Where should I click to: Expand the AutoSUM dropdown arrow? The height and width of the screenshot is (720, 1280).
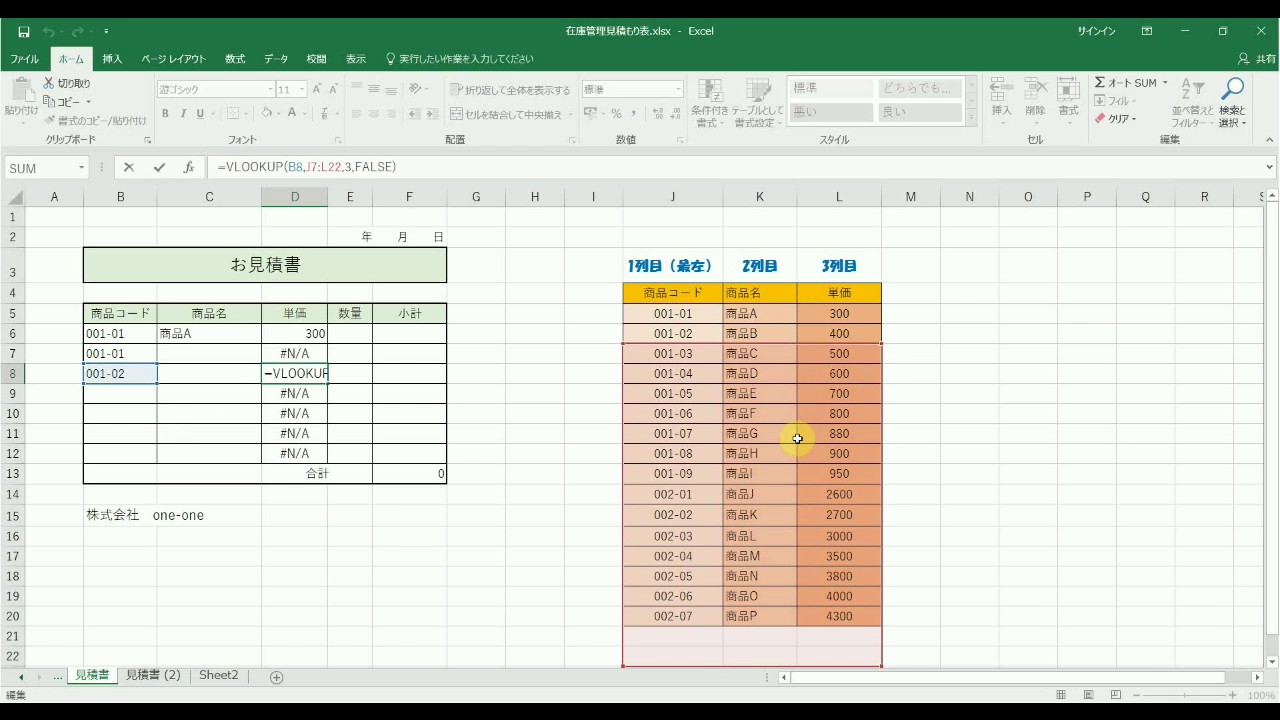1165,83
